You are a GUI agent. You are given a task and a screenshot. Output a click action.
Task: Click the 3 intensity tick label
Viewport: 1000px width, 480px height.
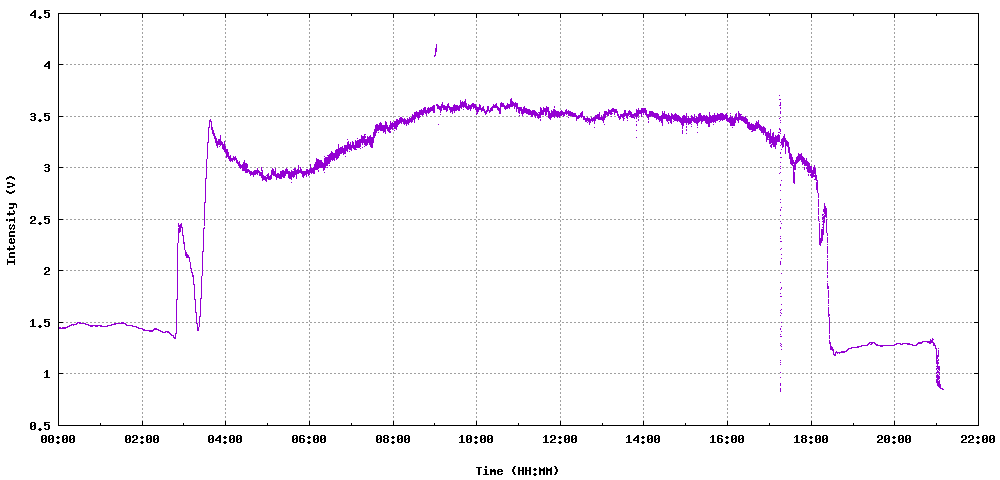[46, 168]
